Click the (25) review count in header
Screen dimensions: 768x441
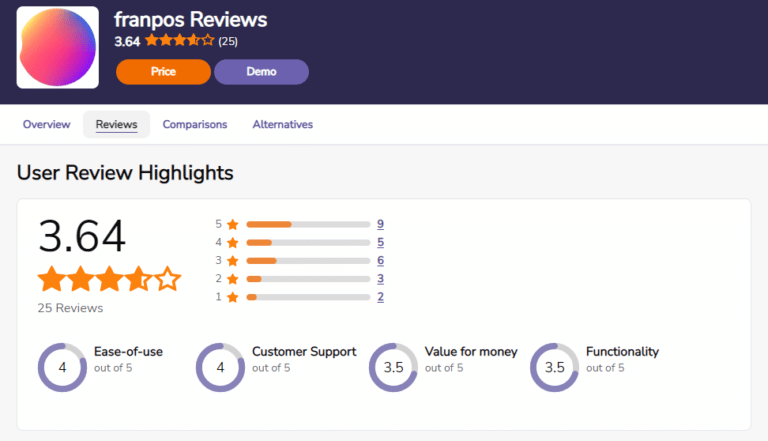point(228,41)
